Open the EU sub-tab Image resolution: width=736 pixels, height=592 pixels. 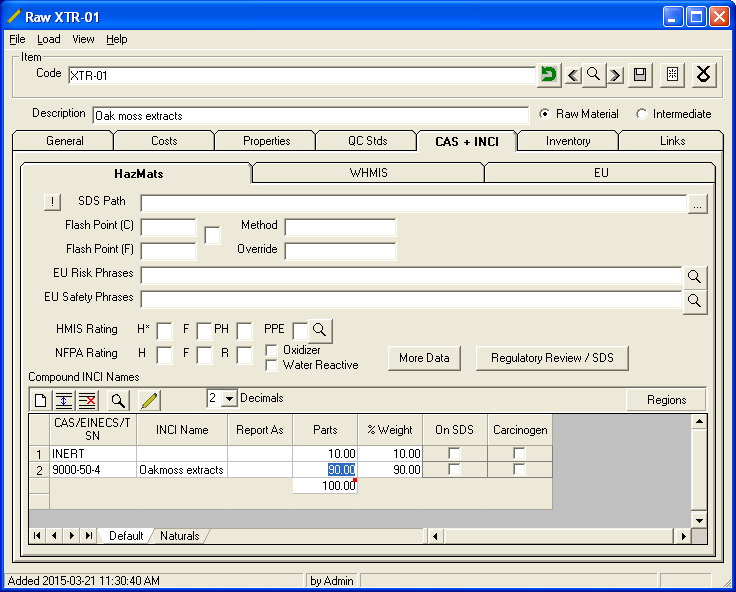click(601, 173)
